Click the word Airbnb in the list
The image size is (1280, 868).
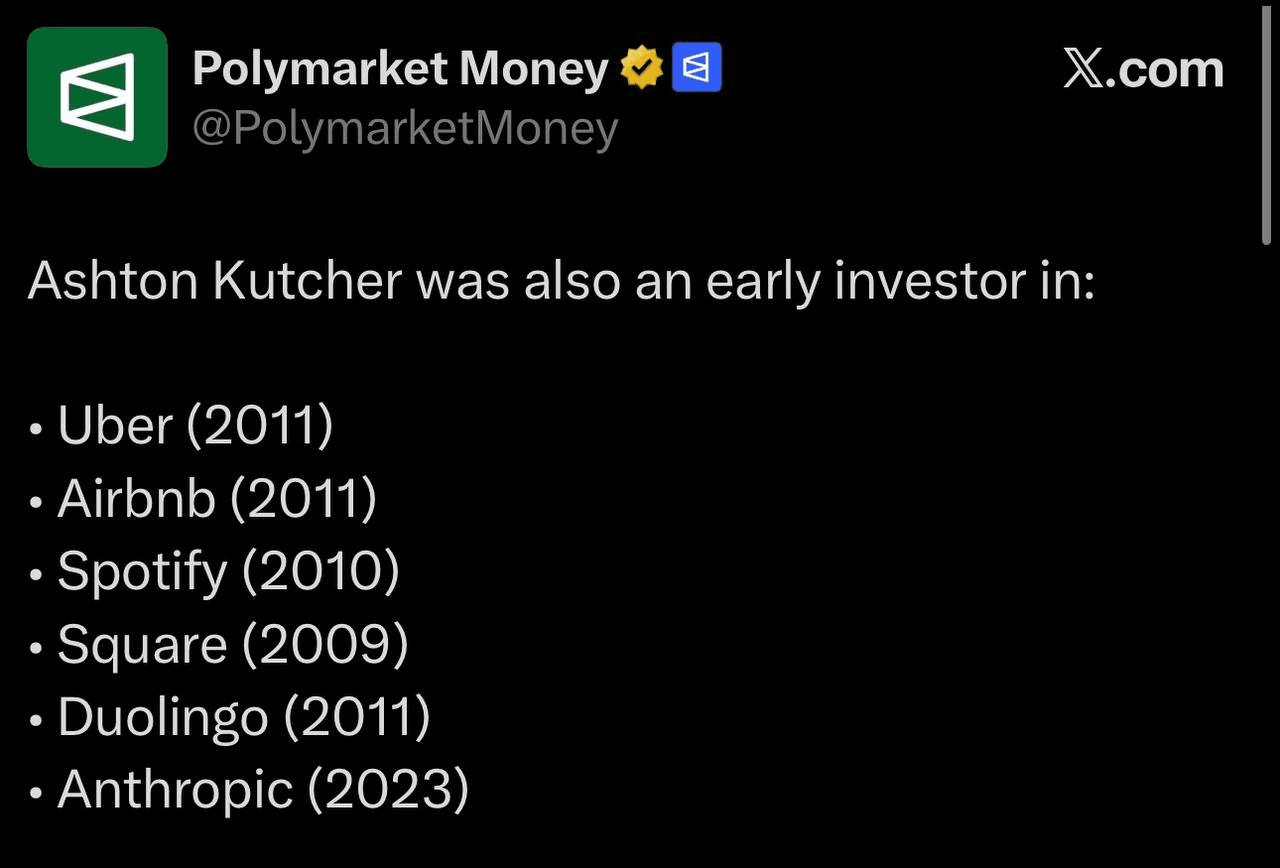136,498
